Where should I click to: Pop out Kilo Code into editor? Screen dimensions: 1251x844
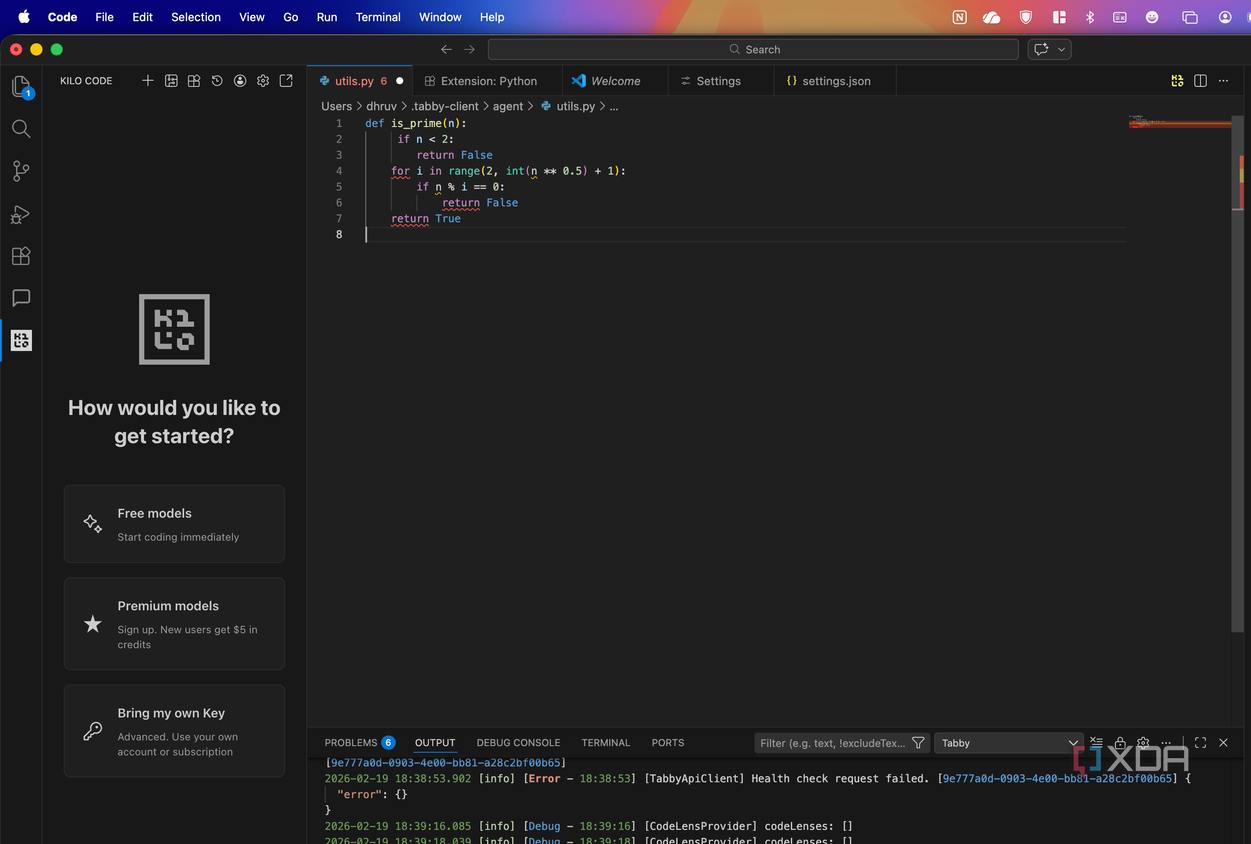[286, 81]
